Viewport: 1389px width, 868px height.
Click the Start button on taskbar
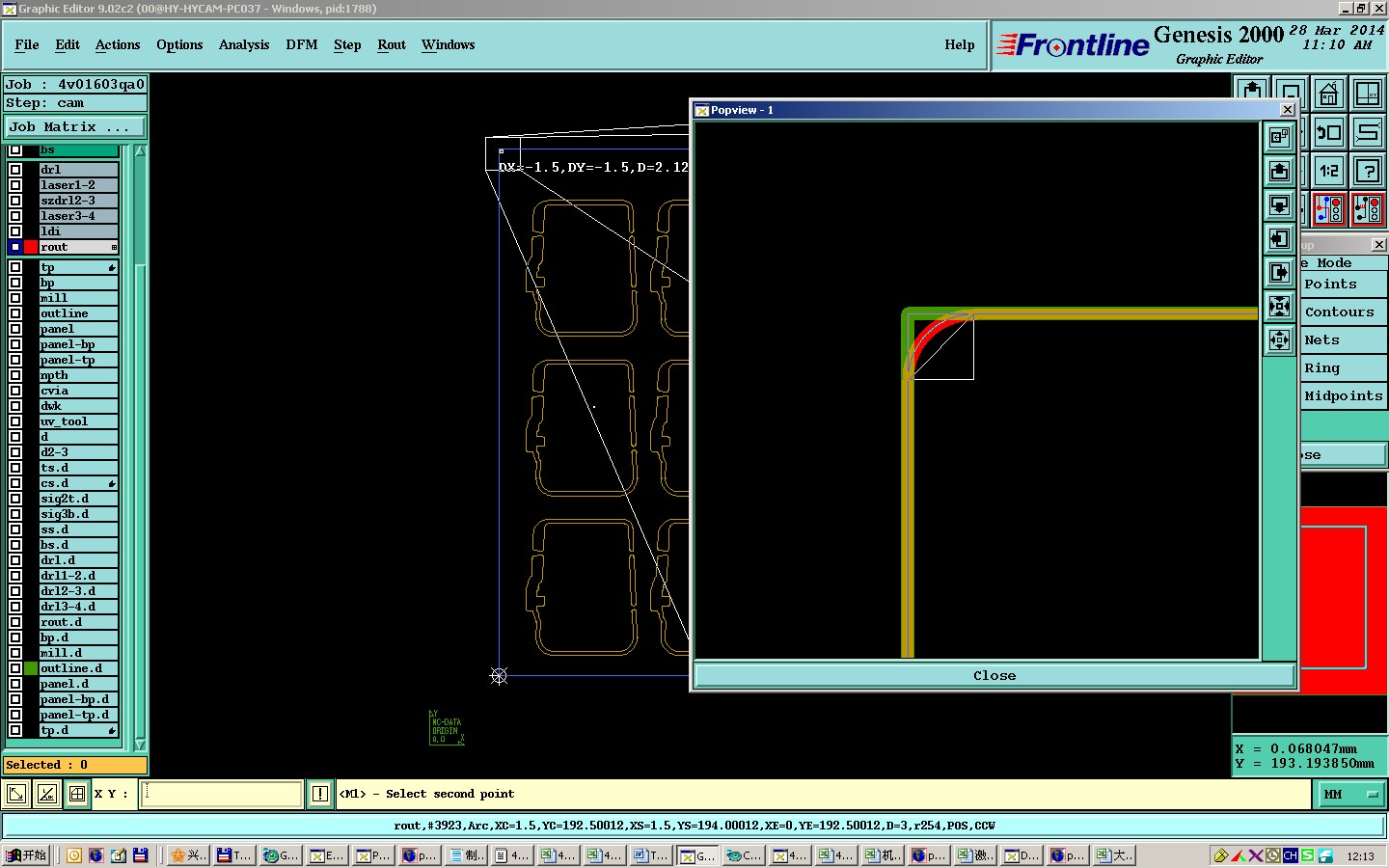click(26, 855)
